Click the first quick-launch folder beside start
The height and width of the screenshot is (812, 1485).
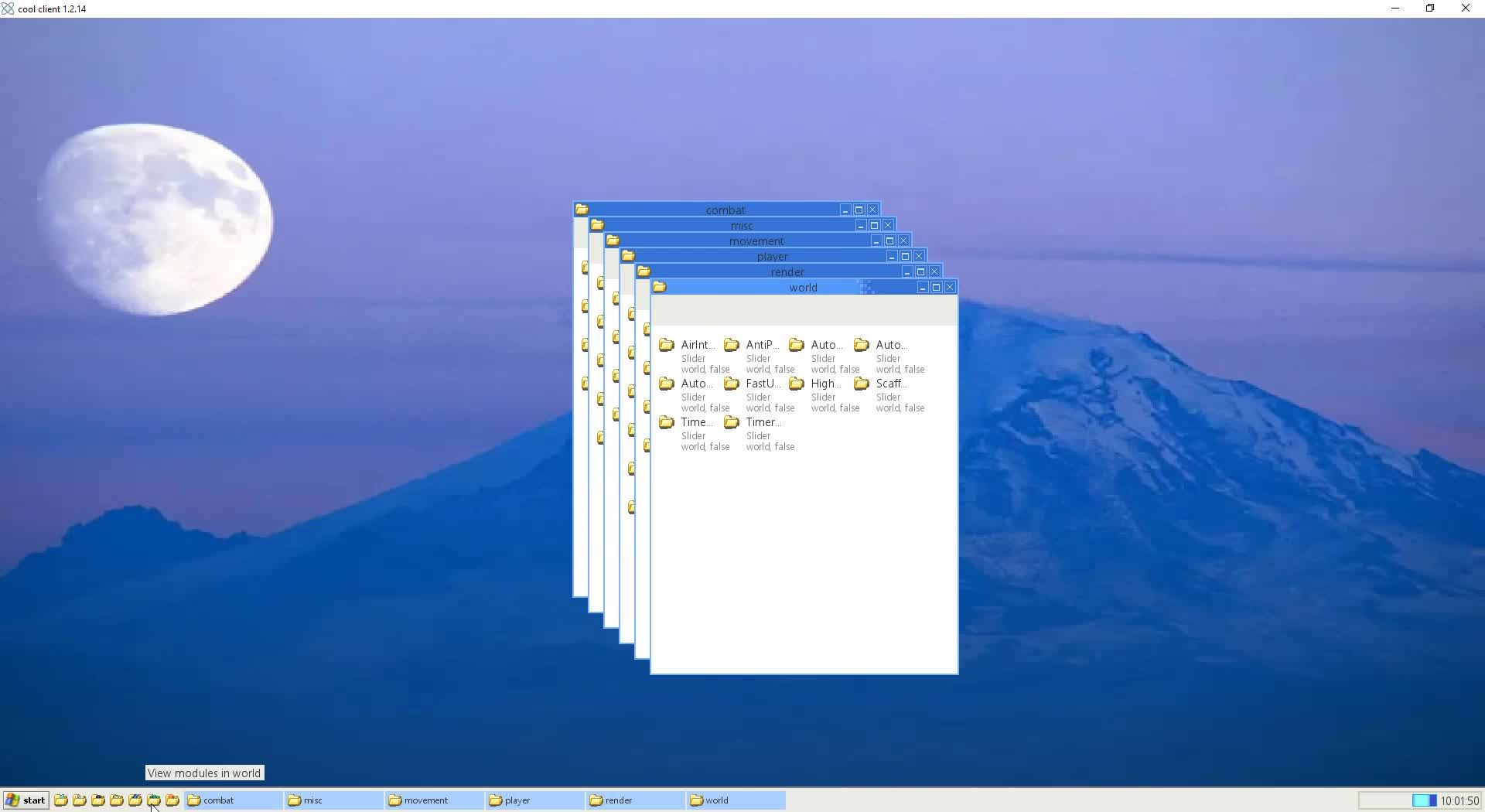point(61,800)
